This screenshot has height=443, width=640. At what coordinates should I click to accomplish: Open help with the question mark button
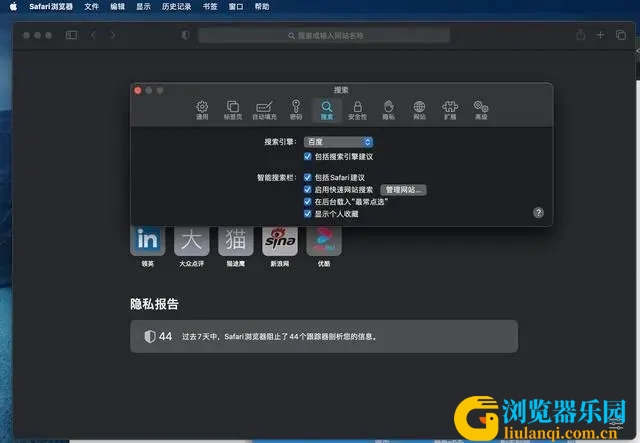538,212
